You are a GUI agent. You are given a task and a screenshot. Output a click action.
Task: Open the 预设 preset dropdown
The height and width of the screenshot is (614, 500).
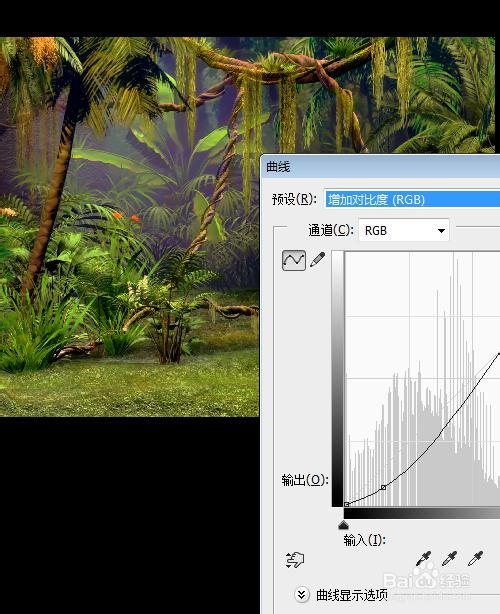pyautogui.click(x=412, y=199)
